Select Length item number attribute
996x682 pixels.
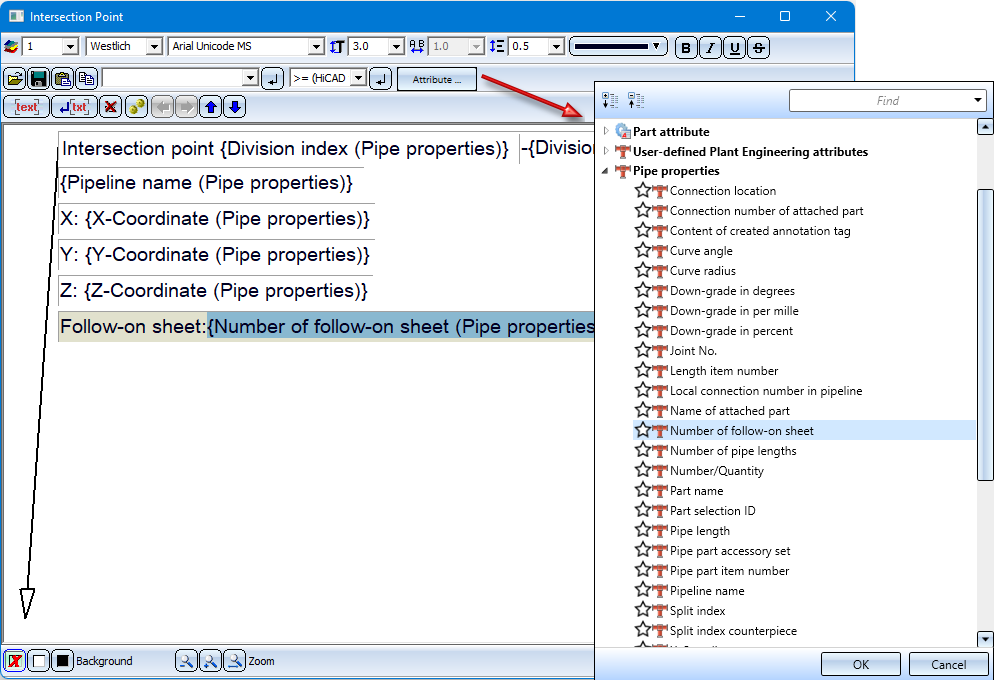723,371
